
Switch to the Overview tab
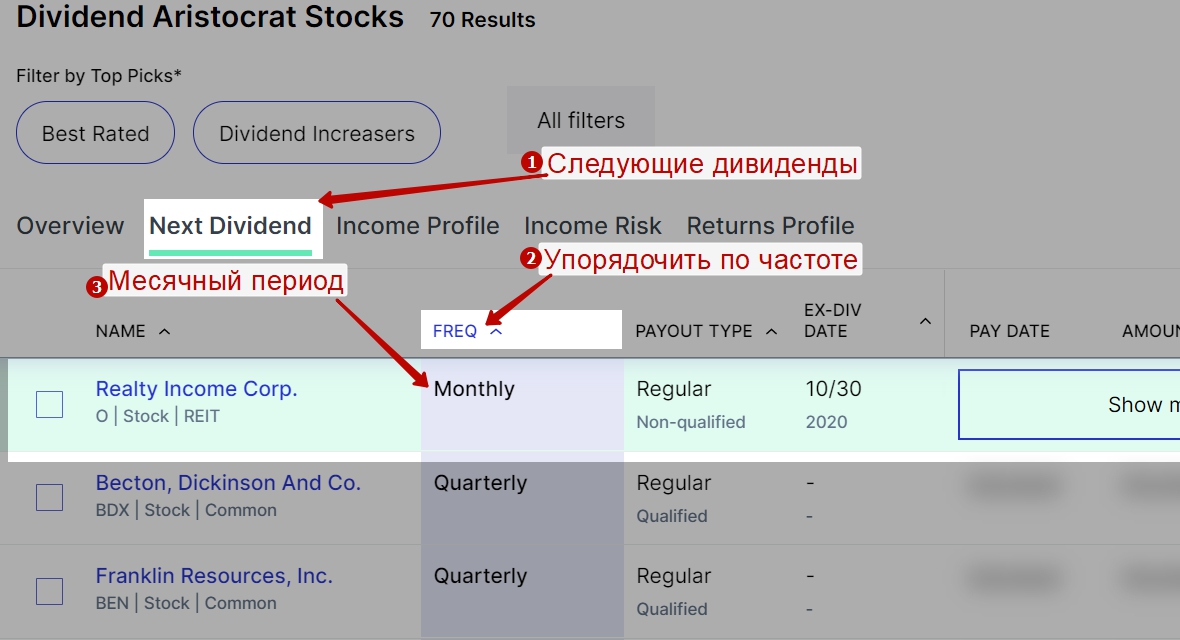click(x=70, y=226)
